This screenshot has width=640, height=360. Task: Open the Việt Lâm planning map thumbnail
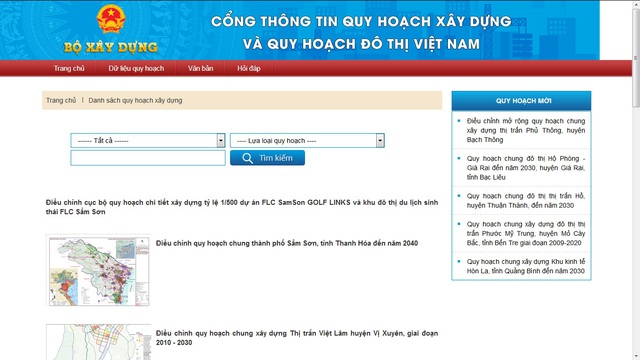click(x=98, y=342)
